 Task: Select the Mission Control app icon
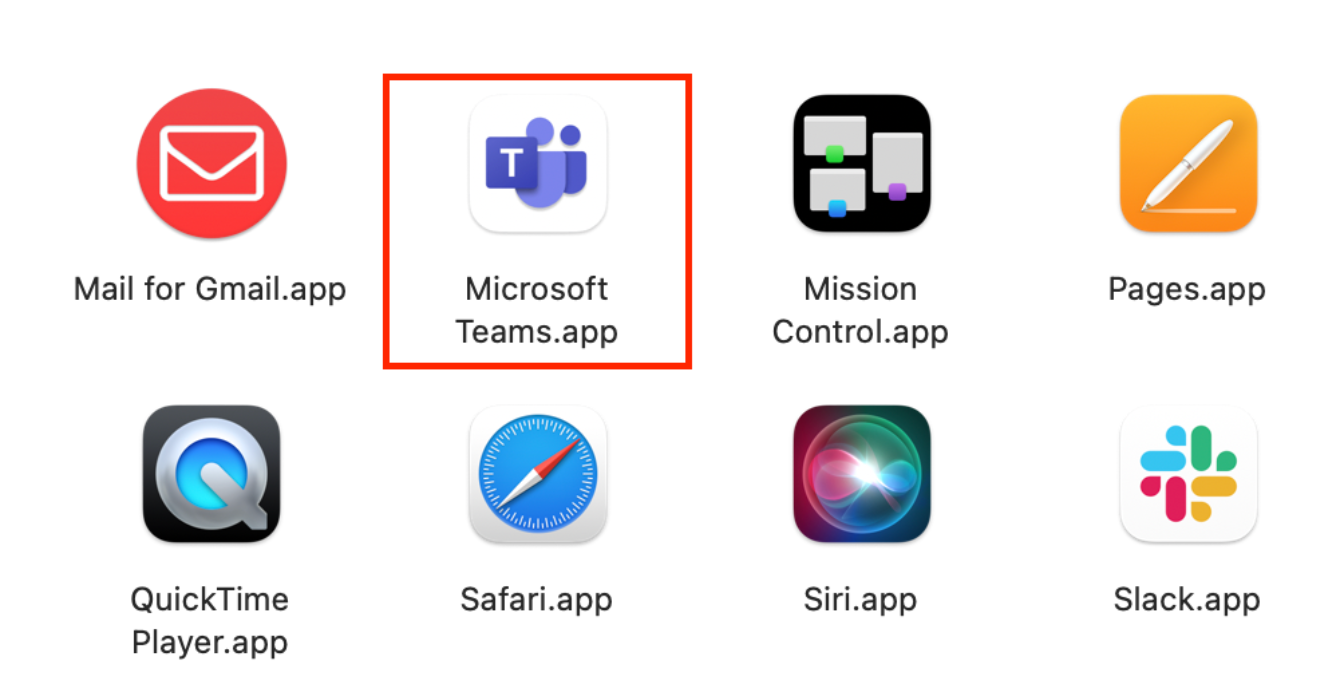click(x=861, y=163)
